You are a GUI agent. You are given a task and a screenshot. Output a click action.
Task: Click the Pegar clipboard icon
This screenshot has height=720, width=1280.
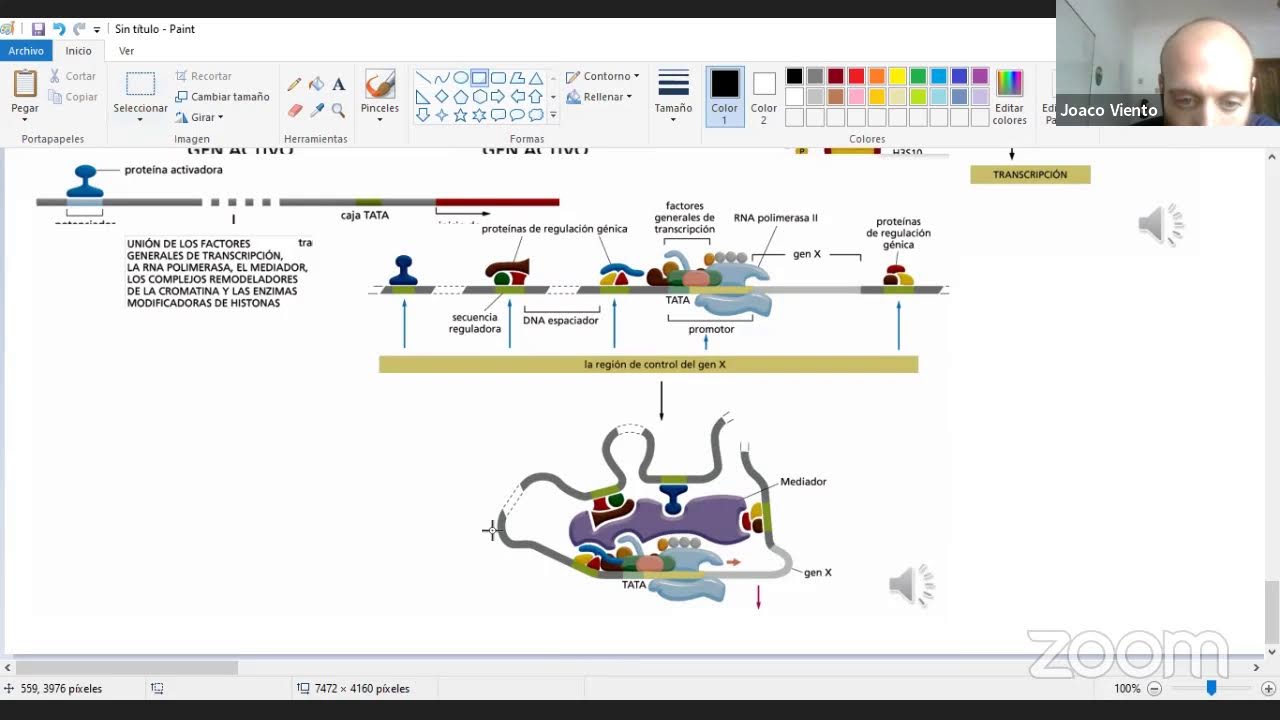pos(25,83)
